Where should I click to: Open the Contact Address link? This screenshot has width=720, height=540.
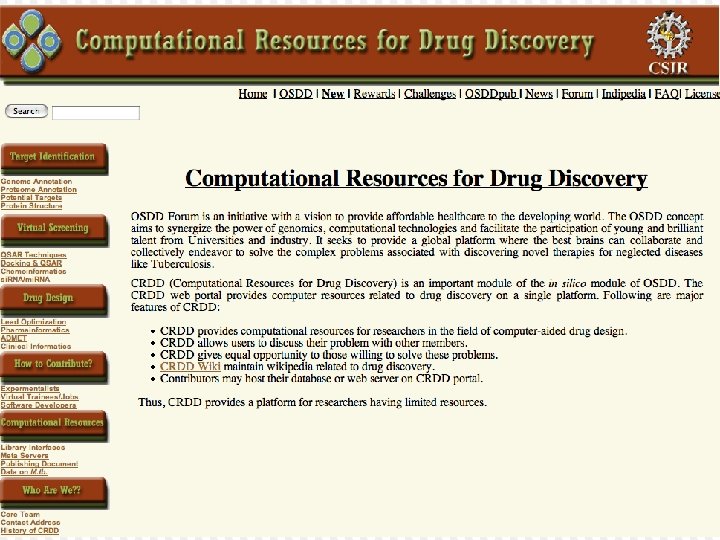30,523
